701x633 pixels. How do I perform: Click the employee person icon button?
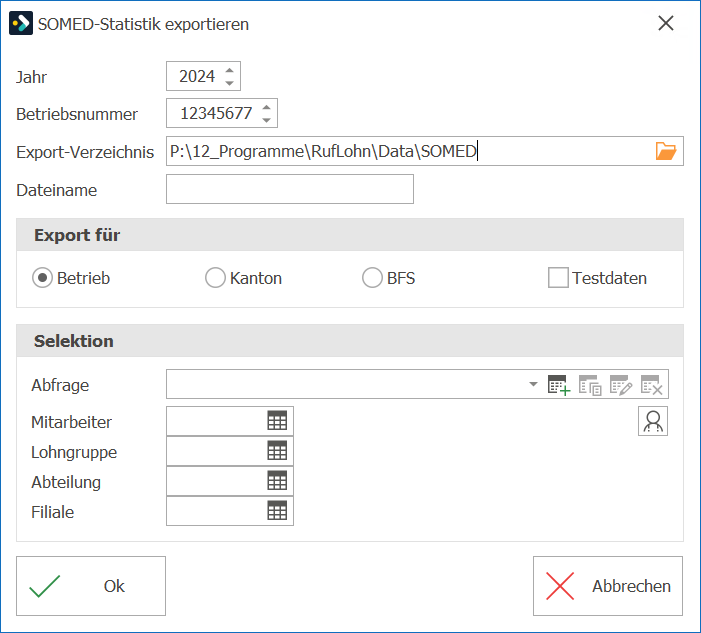653,421
